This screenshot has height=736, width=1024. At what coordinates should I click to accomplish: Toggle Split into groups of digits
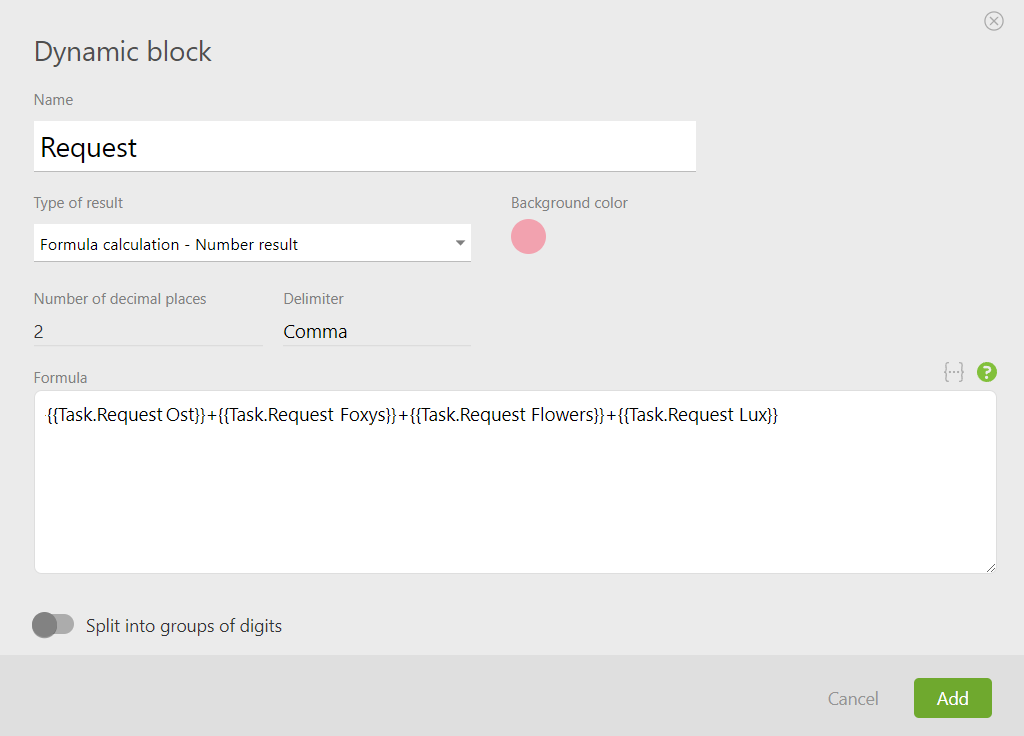pyautogui.click(x=53, y=625)
